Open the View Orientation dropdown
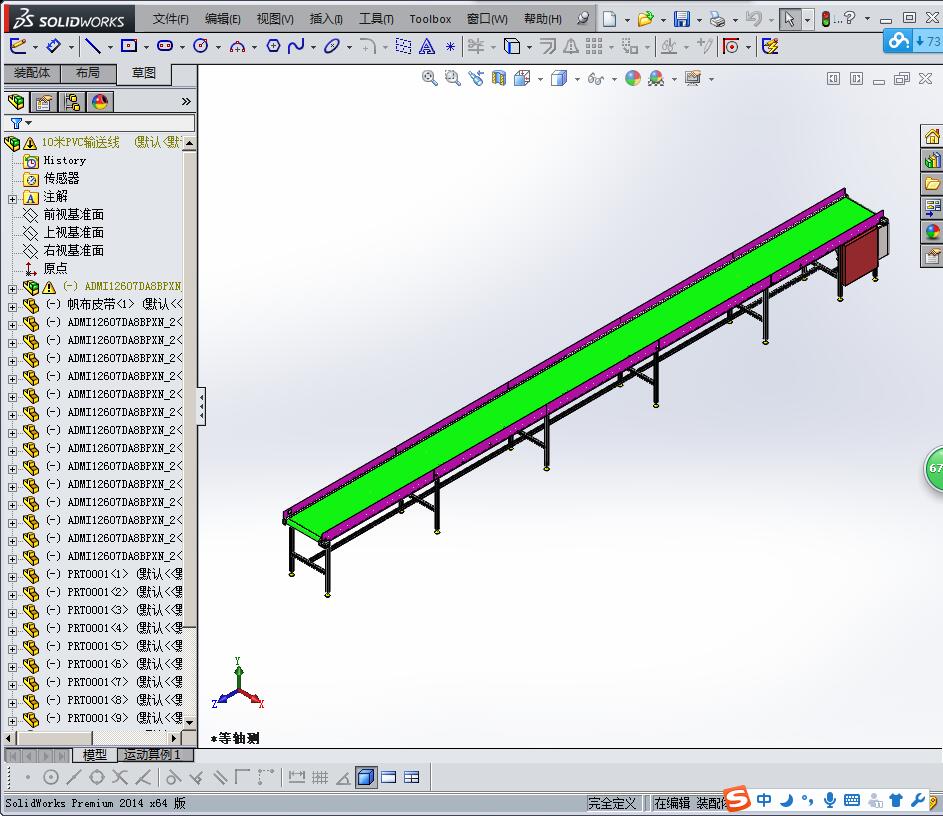The image size is (943, 816). [x=539, y=78]
